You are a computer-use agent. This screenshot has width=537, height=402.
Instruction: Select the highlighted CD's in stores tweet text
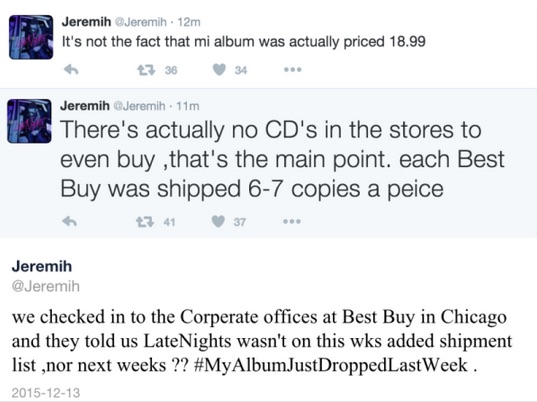283,160
